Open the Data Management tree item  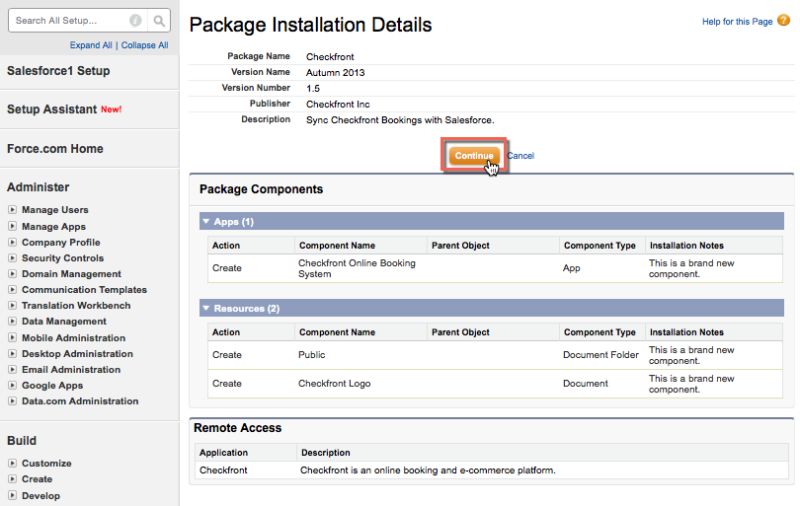point(64,321)
